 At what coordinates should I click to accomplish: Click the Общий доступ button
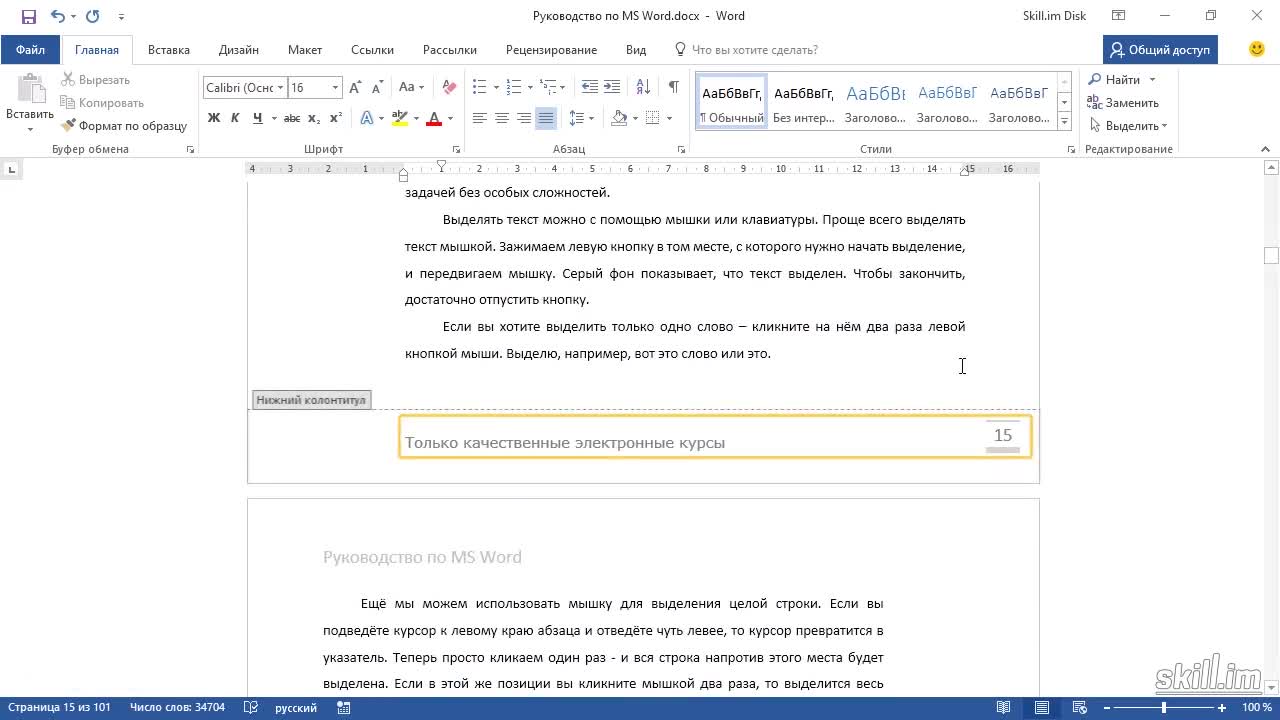tap(1160, 49)
